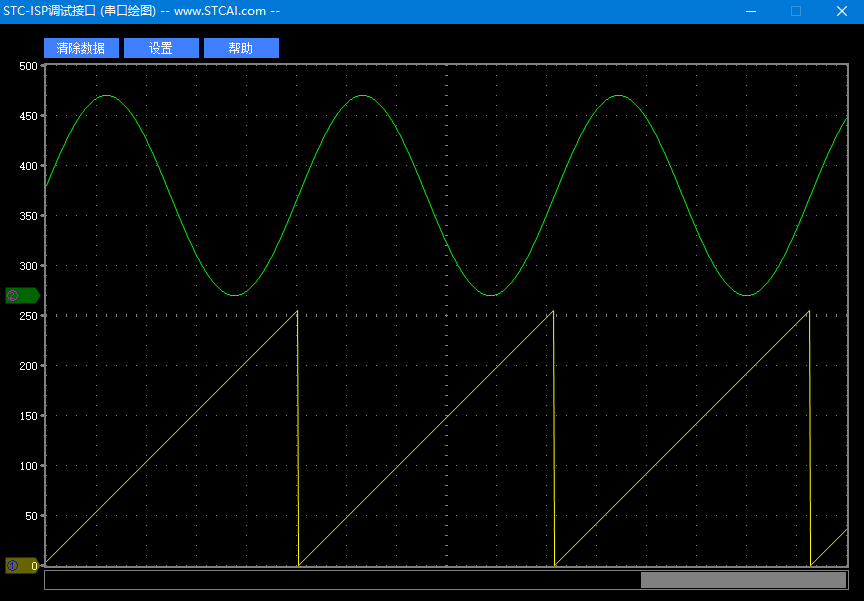Click the first peak of green sine wave
The width and height of the screenshot is (864, 601).
click(106, 96)
